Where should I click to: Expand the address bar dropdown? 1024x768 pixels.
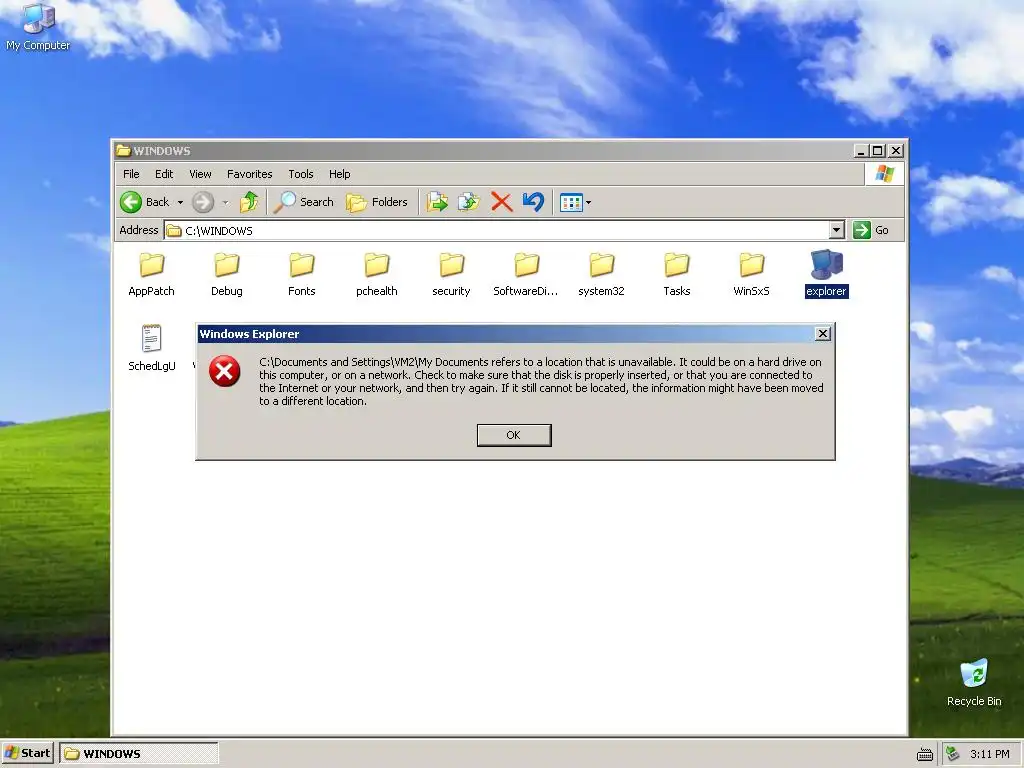coord(837,231)
